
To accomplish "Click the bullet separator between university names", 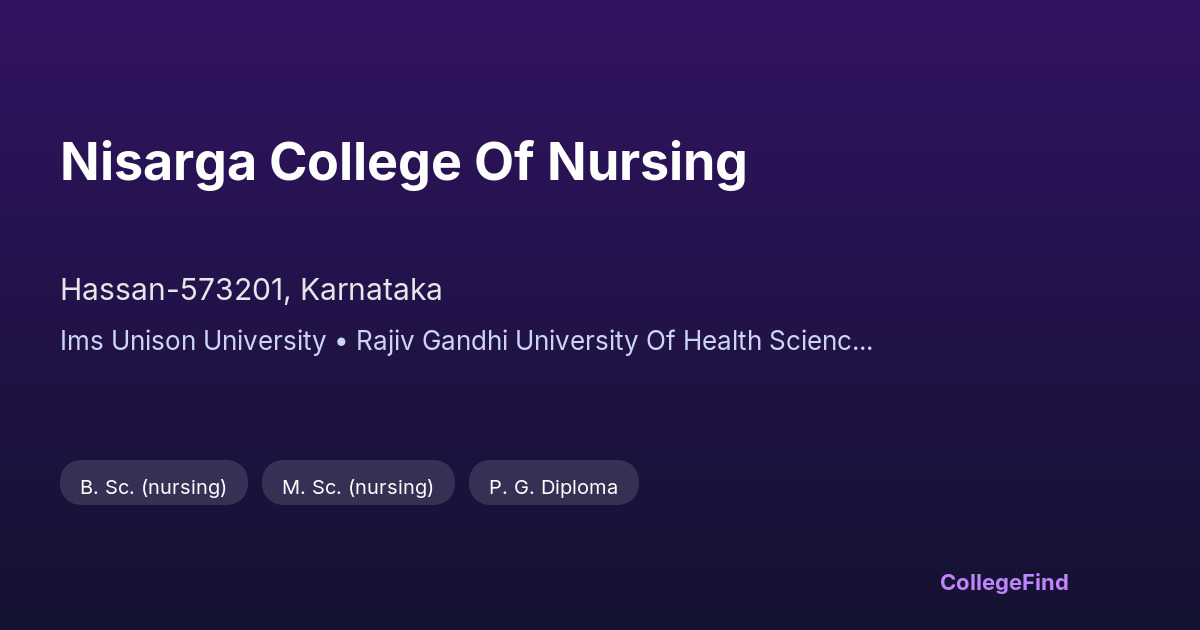I will pyautogui.click(x=341, y=342).
